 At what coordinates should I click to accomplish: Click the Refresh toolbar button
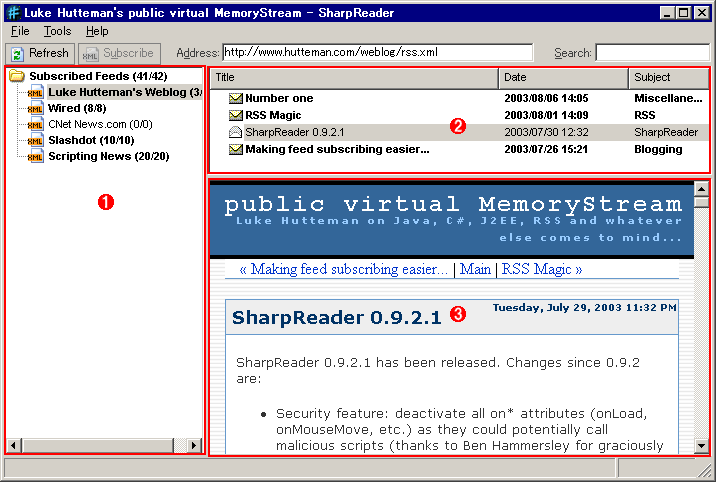tap(40, 53)
